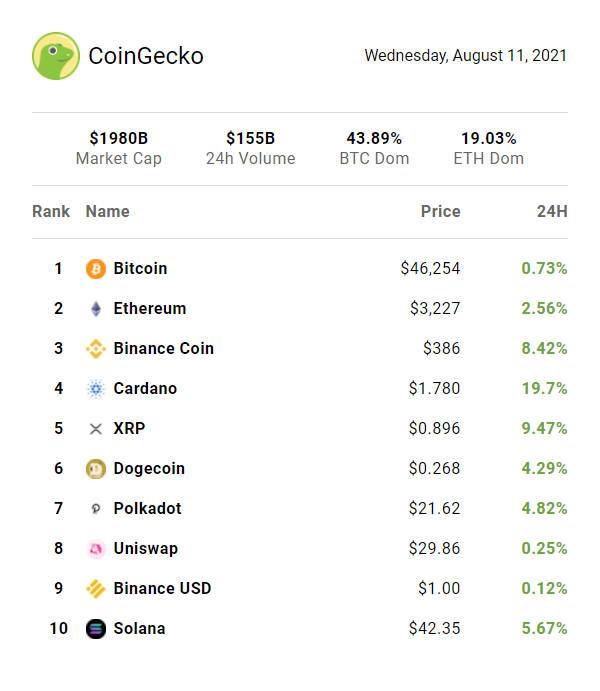Click the Ethereum diamond icon

pyautogui.click(x=96, y=309)
